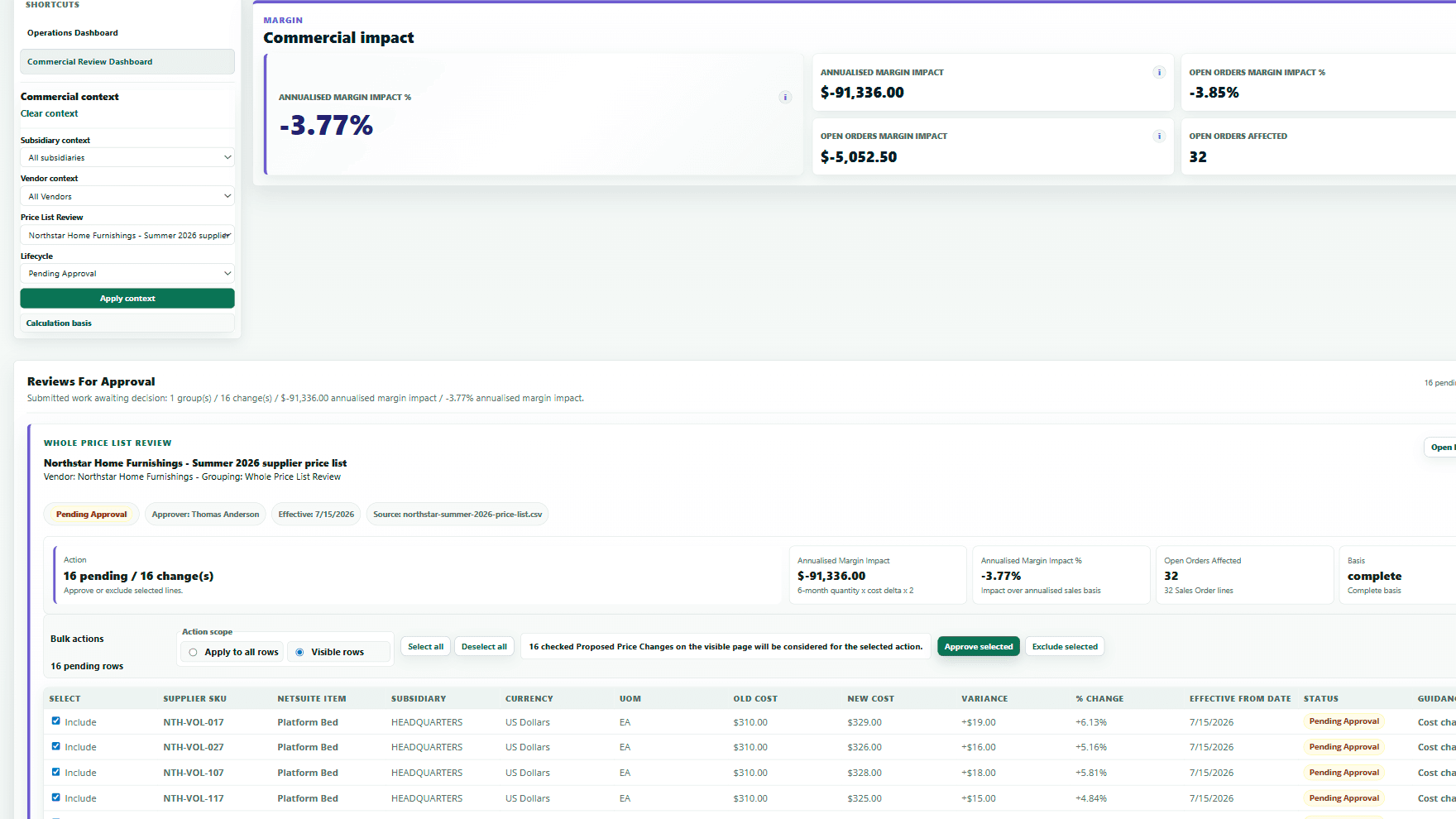Viewport: 1456px width, 819px height.
Task: Click Approve selected button
Action: [979, 647]
